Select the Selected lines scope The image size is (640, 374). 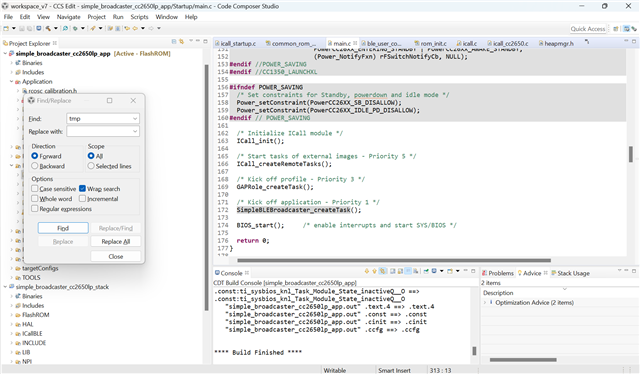[x=91, y=166]
